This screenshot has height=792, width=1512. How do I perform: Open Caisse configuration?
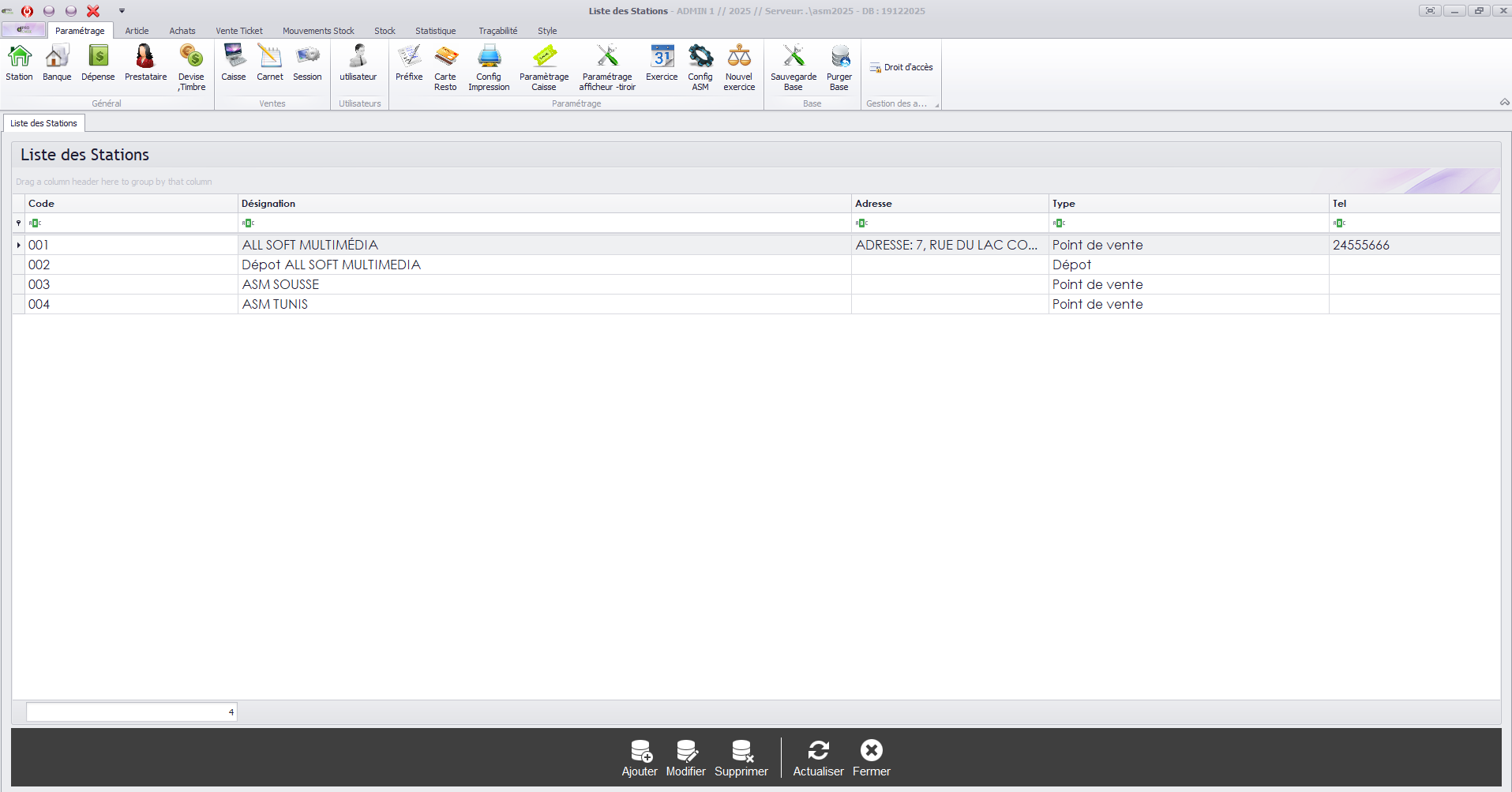(x=233, y=63)
